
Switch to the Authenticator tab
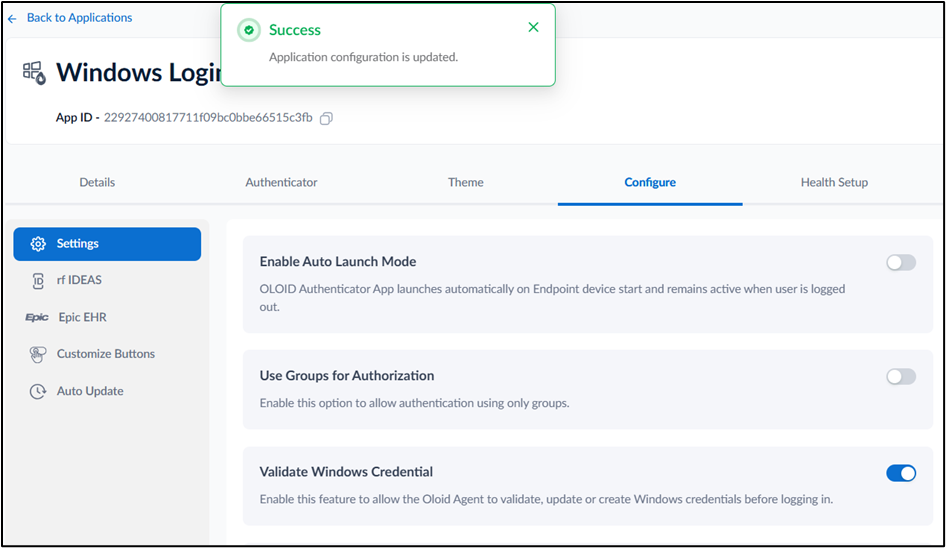pos(281,182)
